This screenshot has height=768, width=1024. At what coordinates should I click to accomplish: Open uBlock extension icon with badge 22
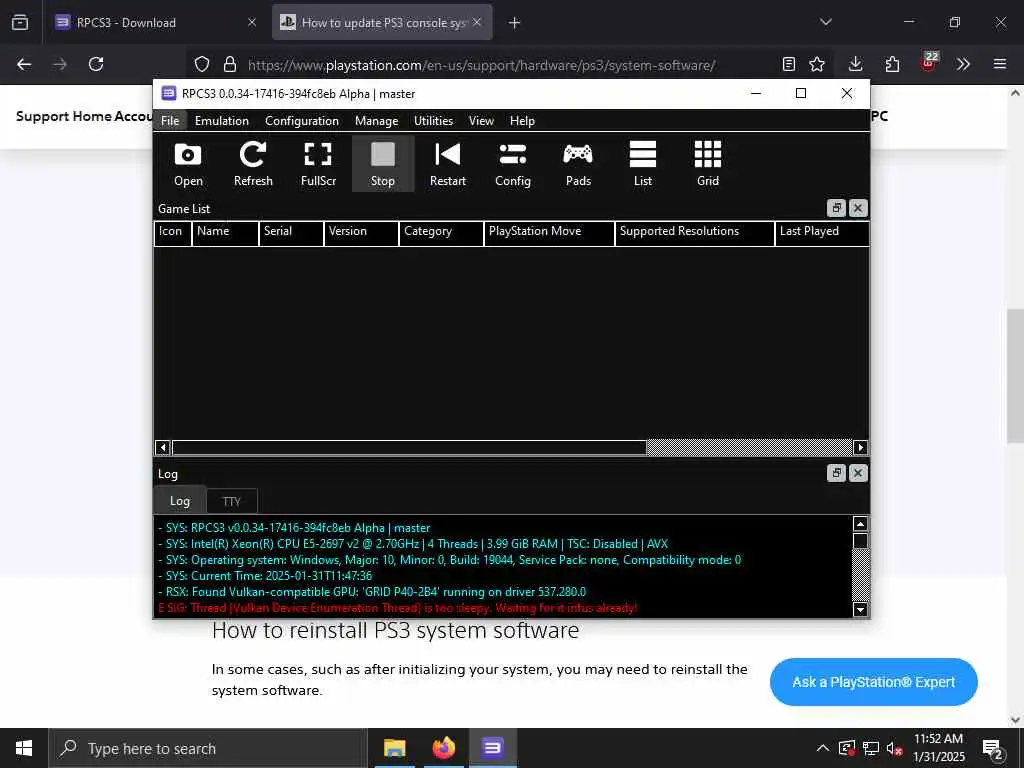[x=929, y=63]
